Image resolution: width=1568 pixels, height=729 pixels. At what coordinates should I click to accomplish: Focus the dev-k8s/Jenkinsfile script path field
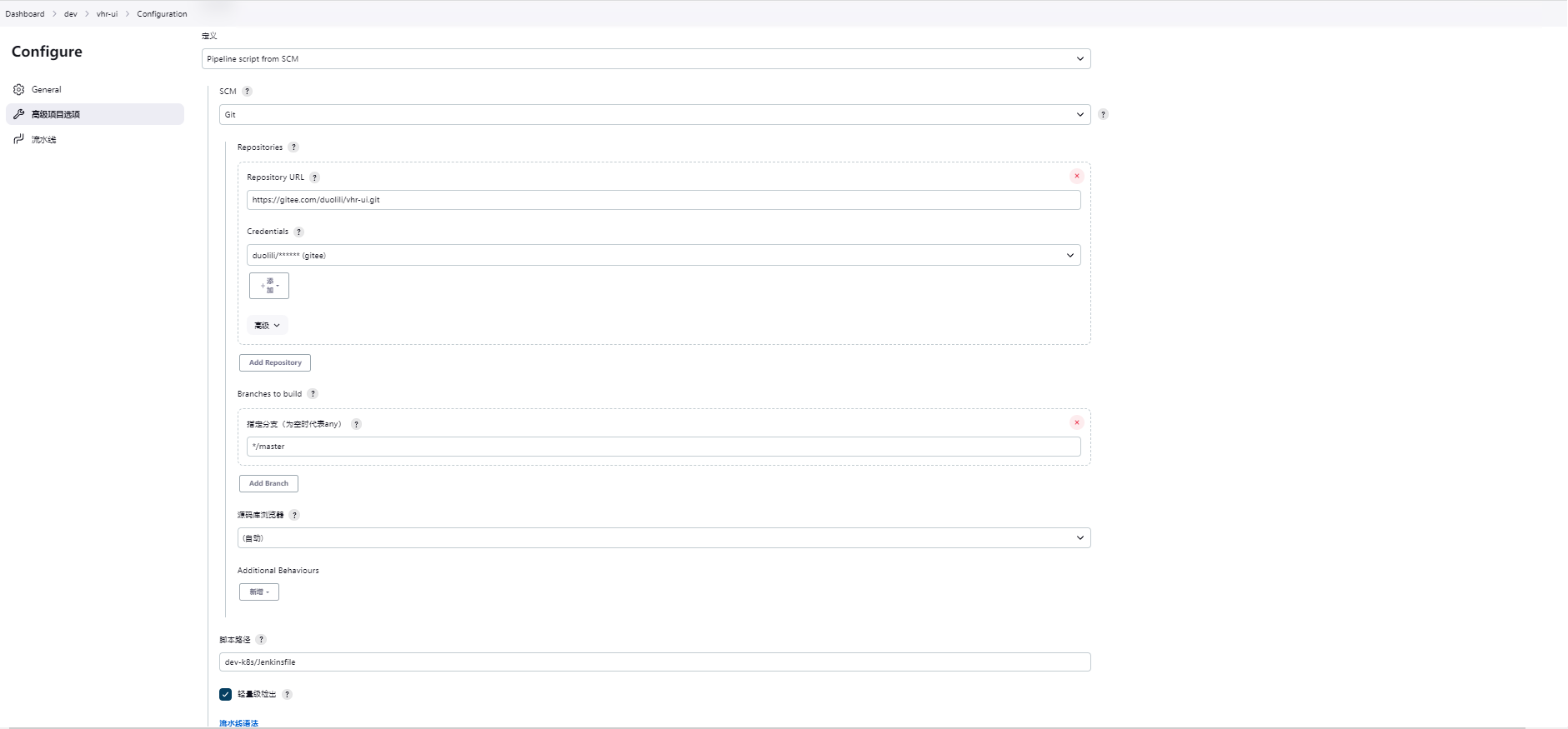point(655,662)
